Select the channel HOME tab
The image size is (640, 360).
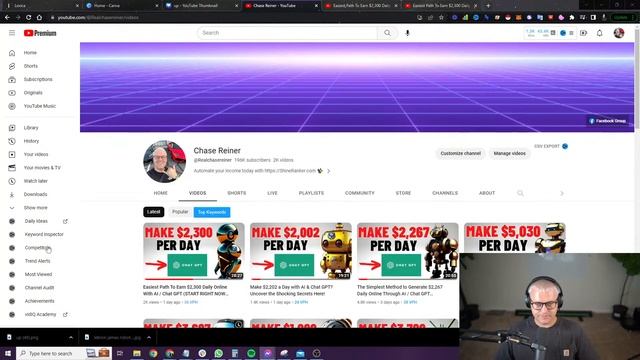160,193
